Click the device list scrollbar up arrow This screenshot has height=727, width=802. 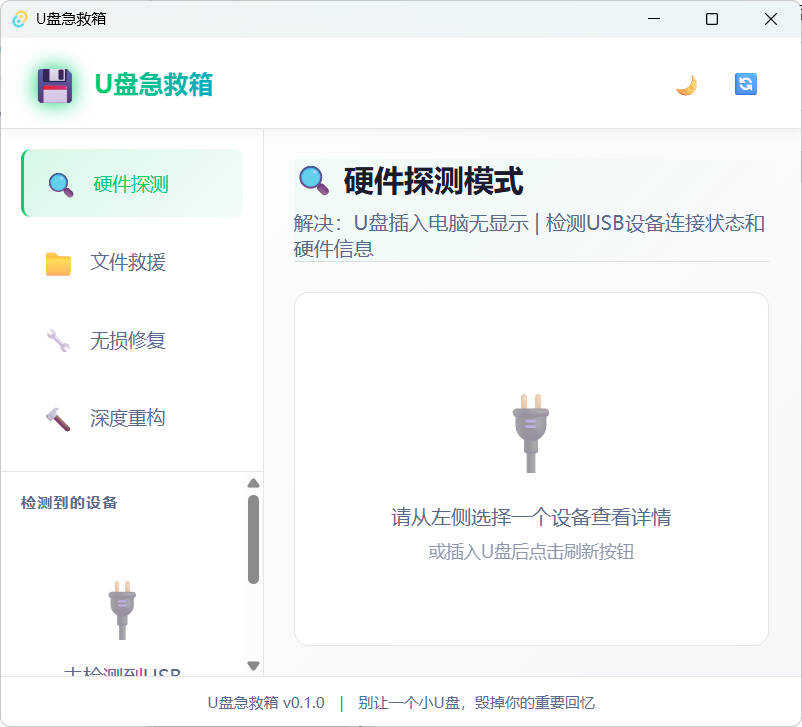click(x=253, y=483)
